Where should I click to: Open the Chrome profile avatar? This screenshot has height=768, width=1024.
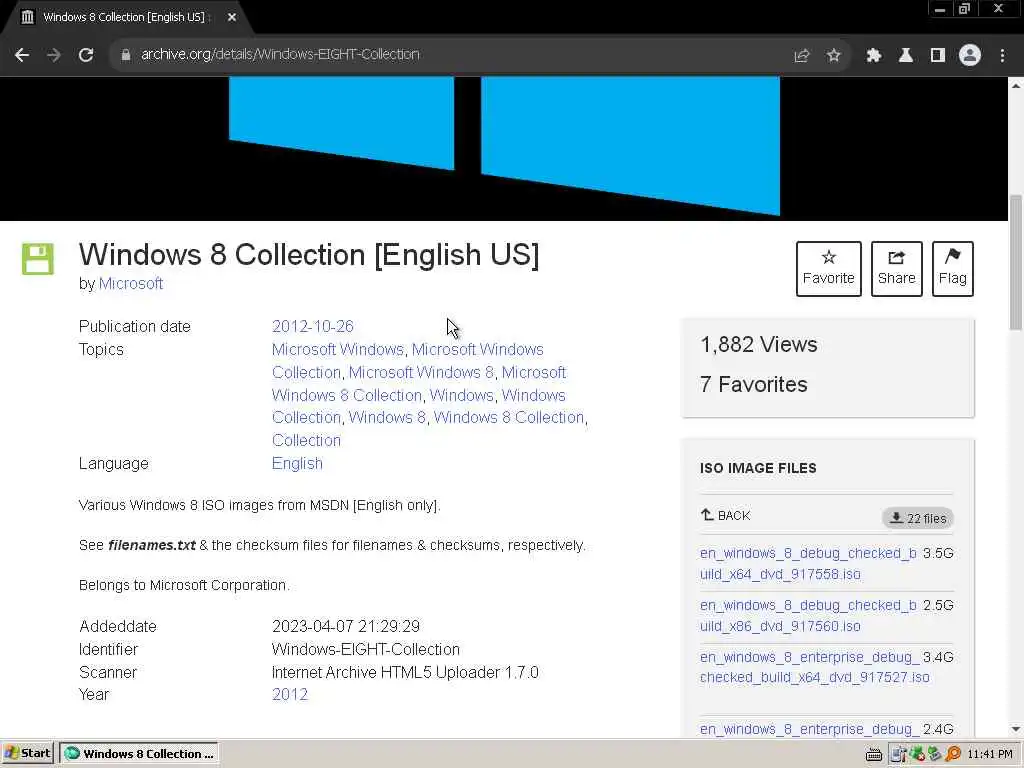pos(970,55)
